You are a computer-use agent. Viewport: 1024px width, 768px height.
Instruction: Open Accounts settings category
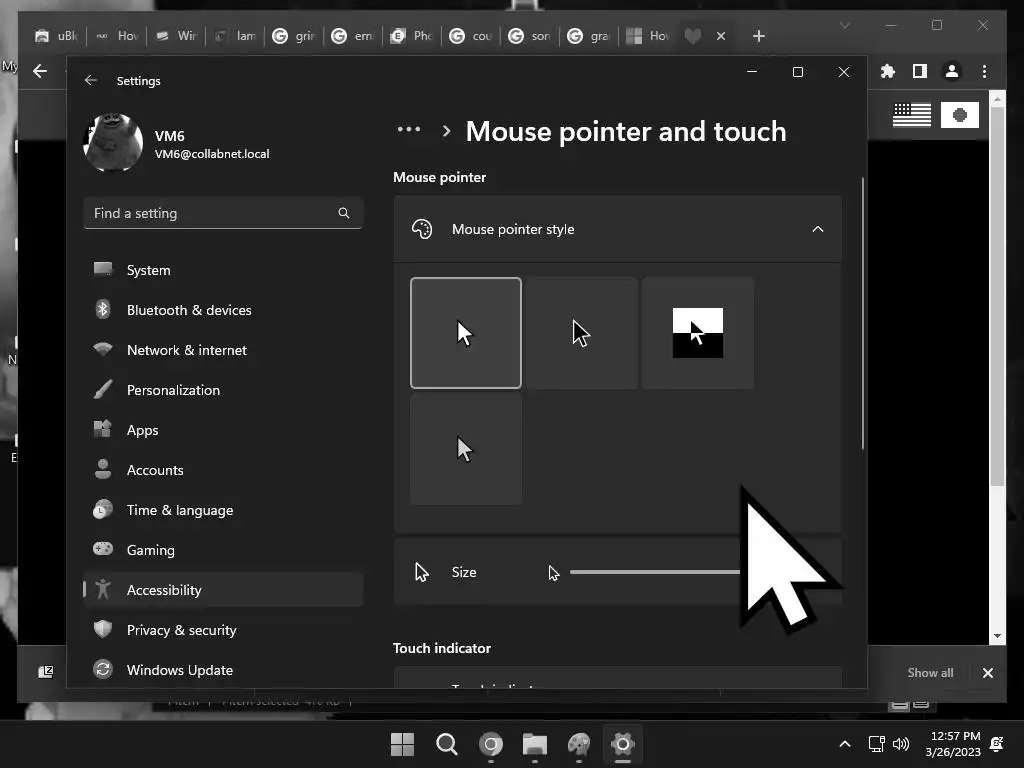[223, 470]
